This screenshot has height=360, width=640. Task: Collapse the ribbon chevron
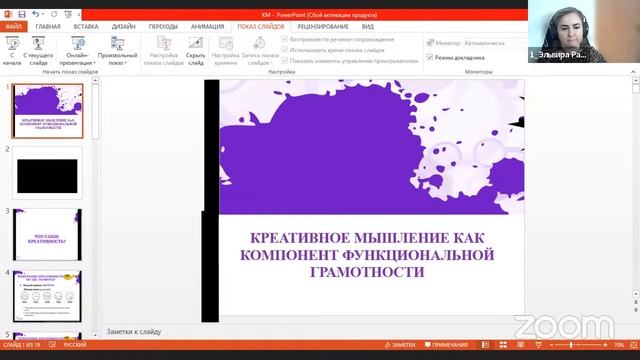tap(633, 72)
